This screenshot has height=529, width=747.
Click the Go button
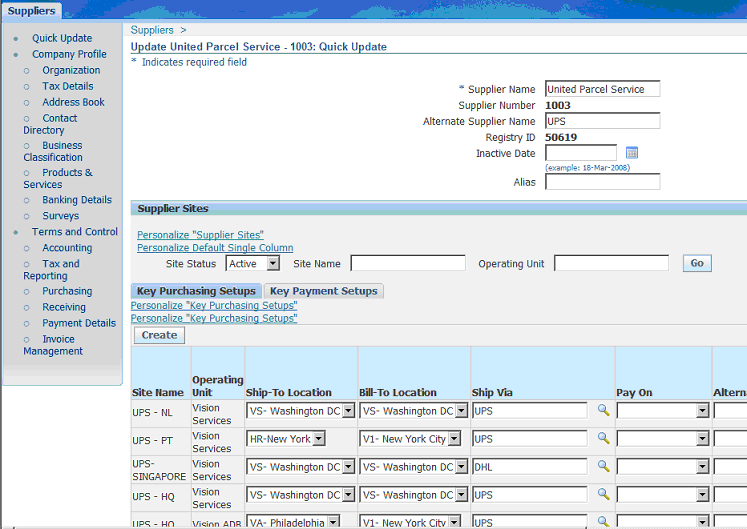click(x=697, y=263)
